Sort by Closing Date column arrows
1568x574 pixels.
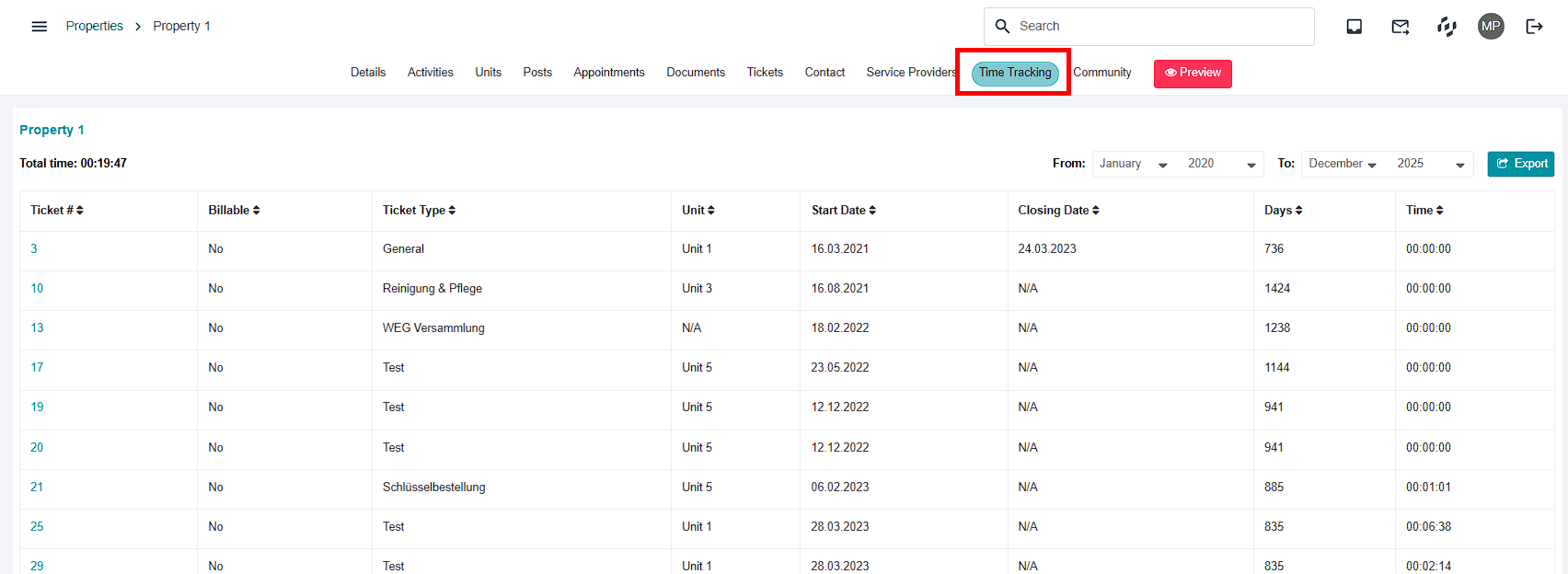(1096, 211)
